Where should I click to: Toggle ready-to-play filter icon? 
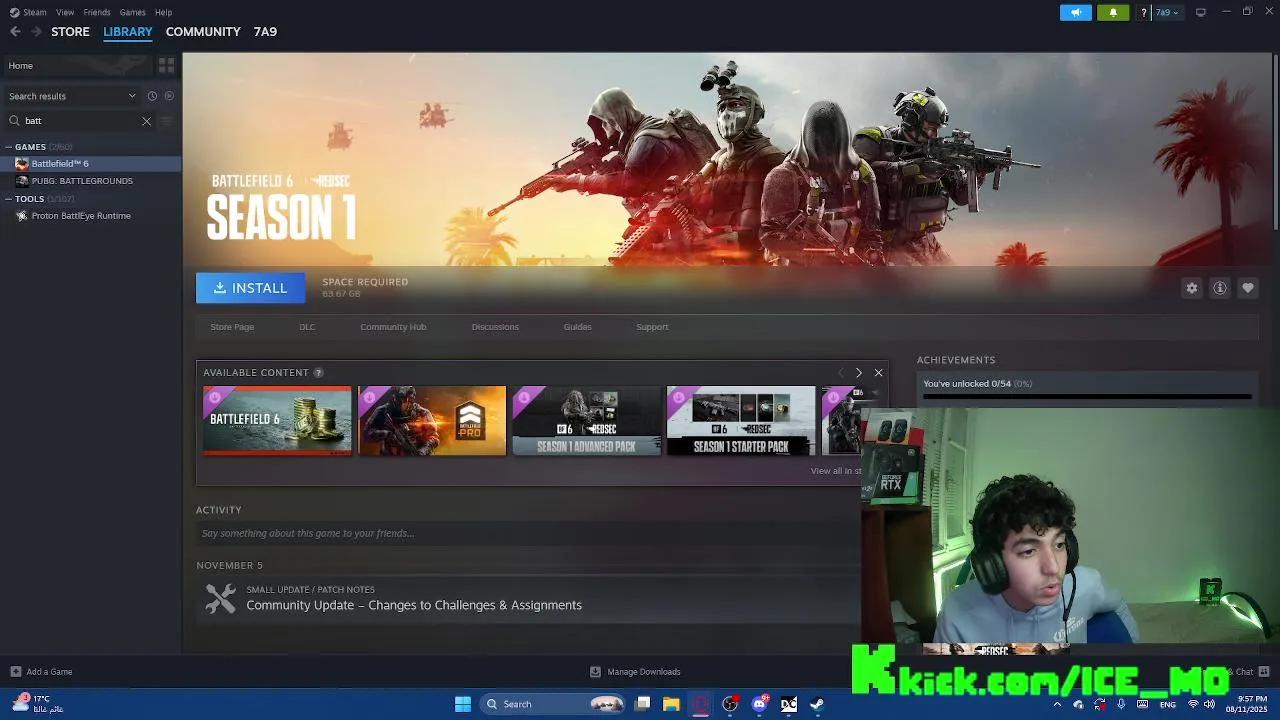pos(169,96)
